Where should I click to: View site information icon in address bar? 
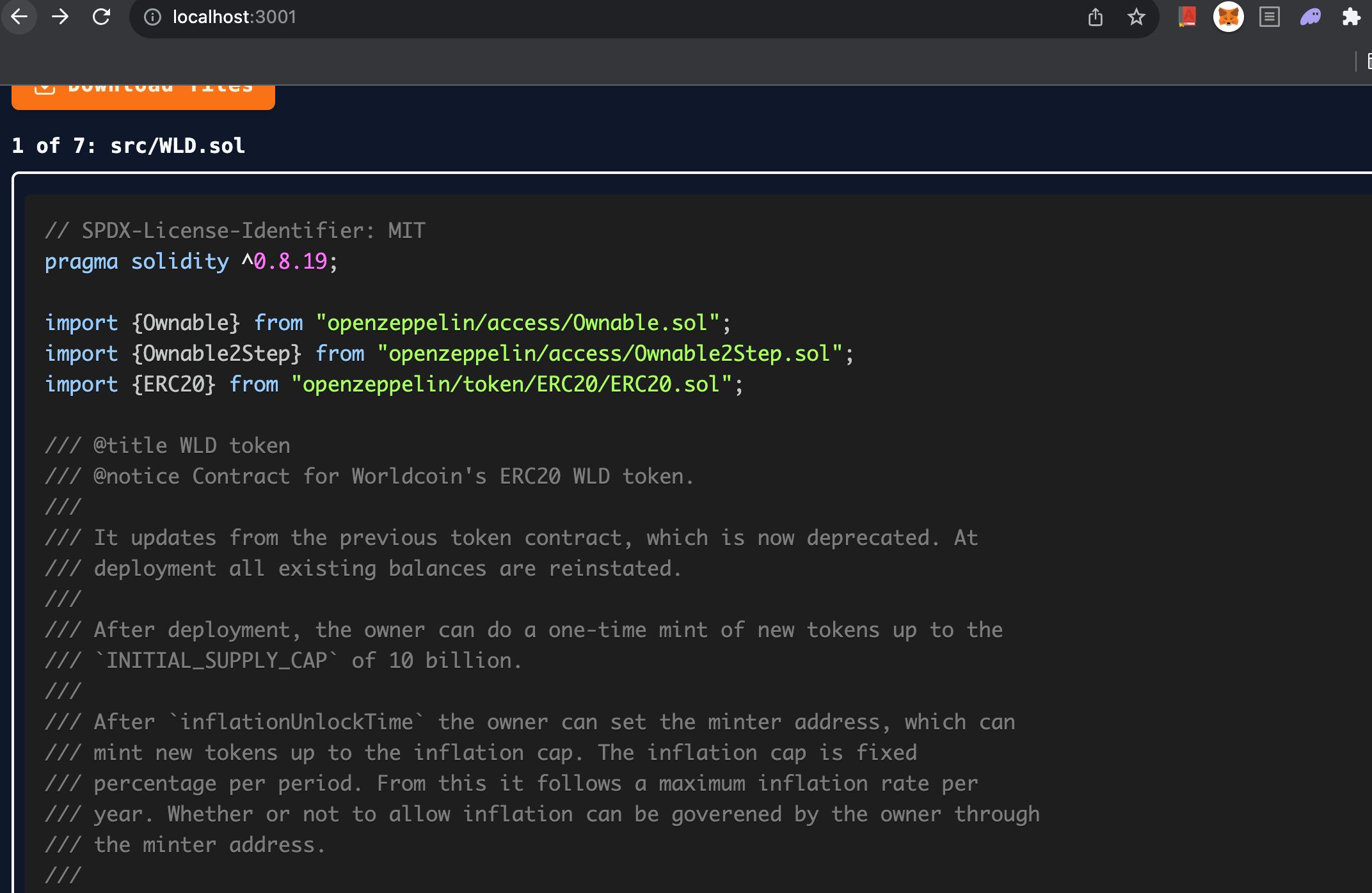coord(152,17)
